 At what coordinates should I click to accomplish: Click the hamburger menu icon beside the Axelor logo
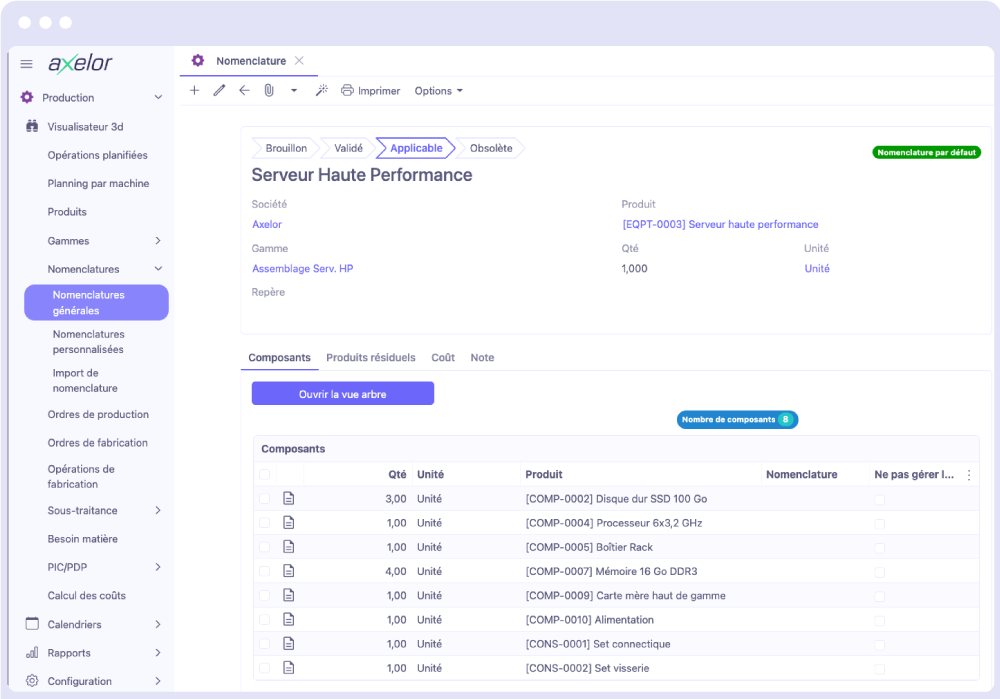tap(27, 64)
